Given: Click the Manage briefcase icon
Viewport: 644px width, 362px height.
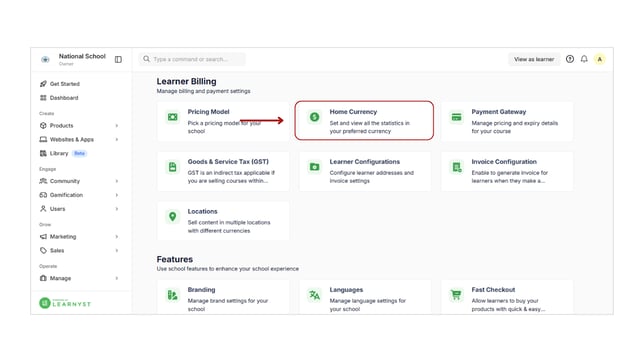Looking at the screenshot, I should click(43, 278).
